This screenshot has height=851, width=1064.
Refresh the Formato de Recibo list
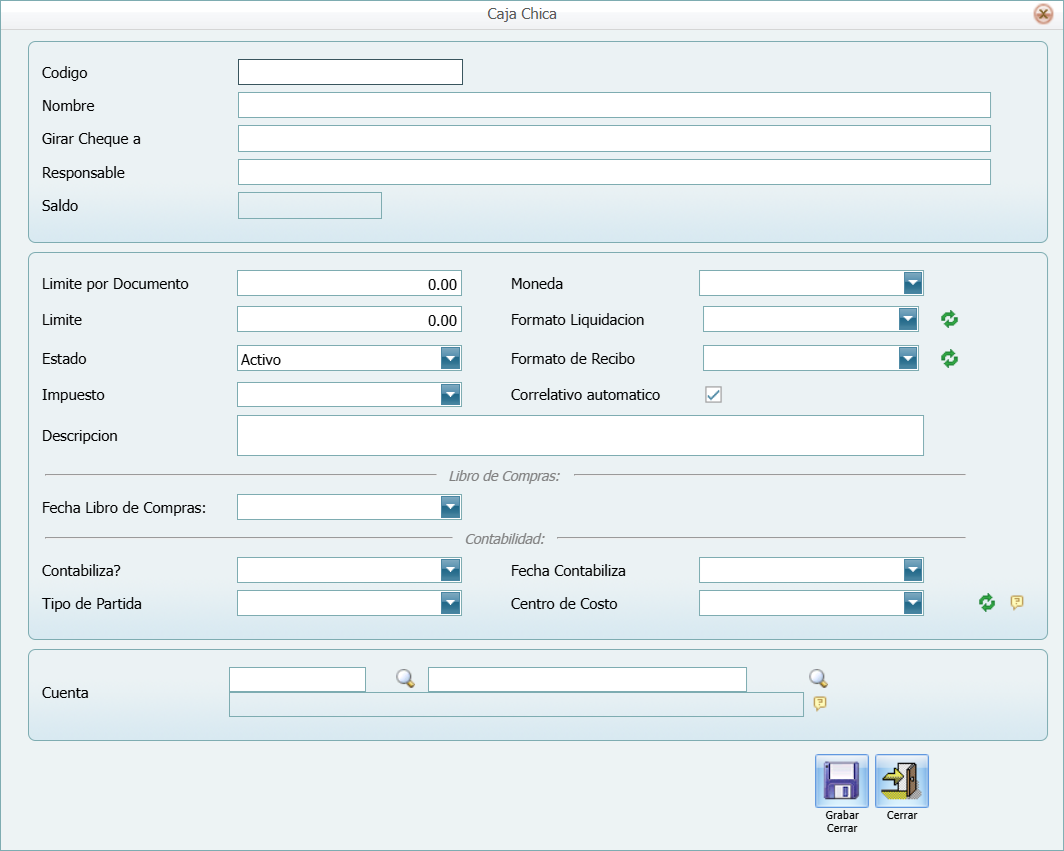coord(949,358)
